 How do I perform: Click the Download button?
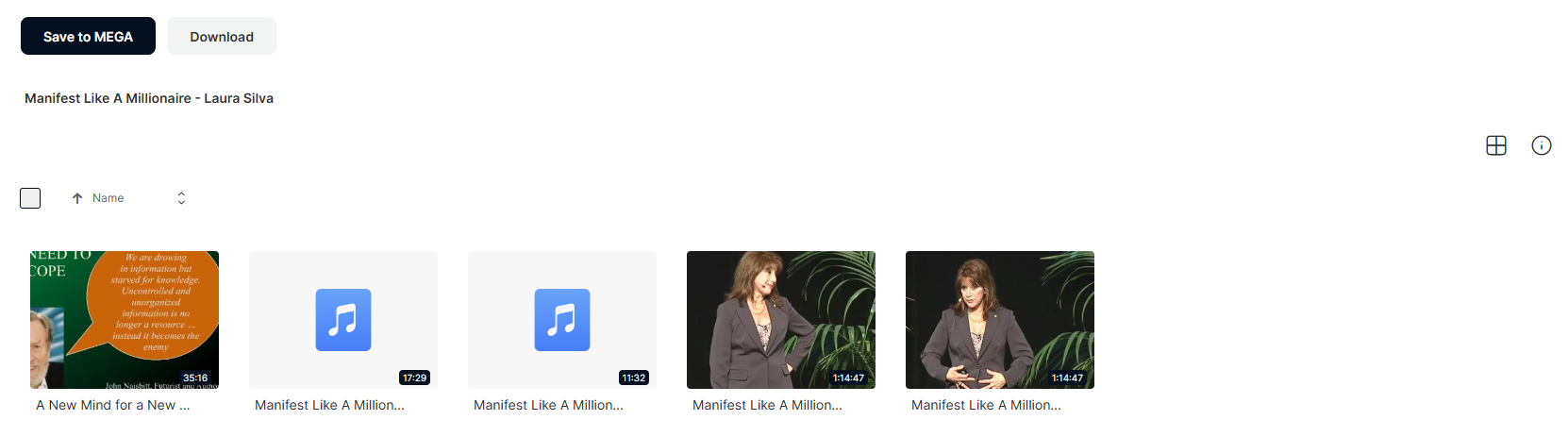point(222,36)
